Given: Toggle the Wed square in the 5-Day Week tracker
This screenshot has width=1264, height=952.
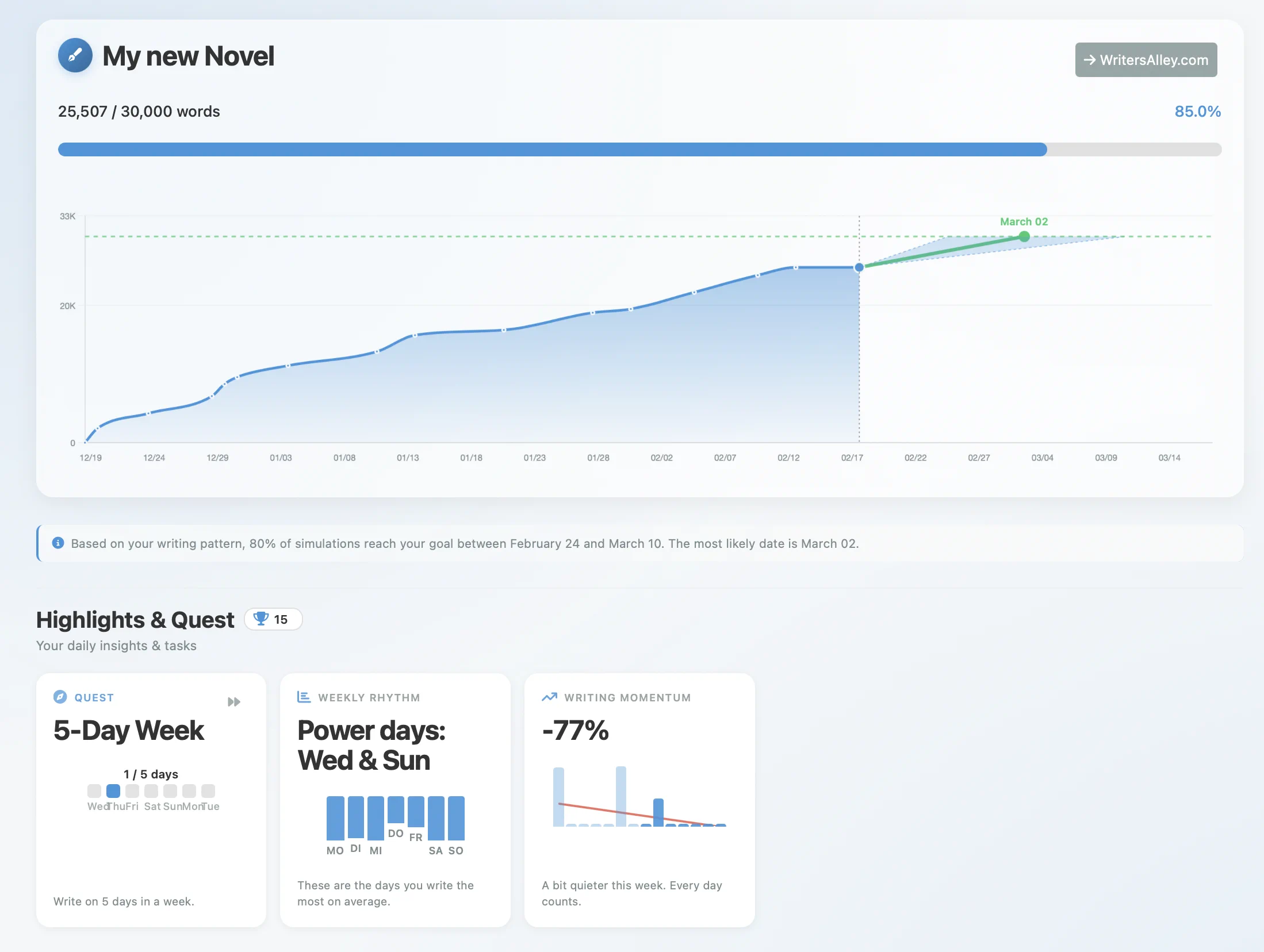Looking at the screenshot, I should 94,792.
